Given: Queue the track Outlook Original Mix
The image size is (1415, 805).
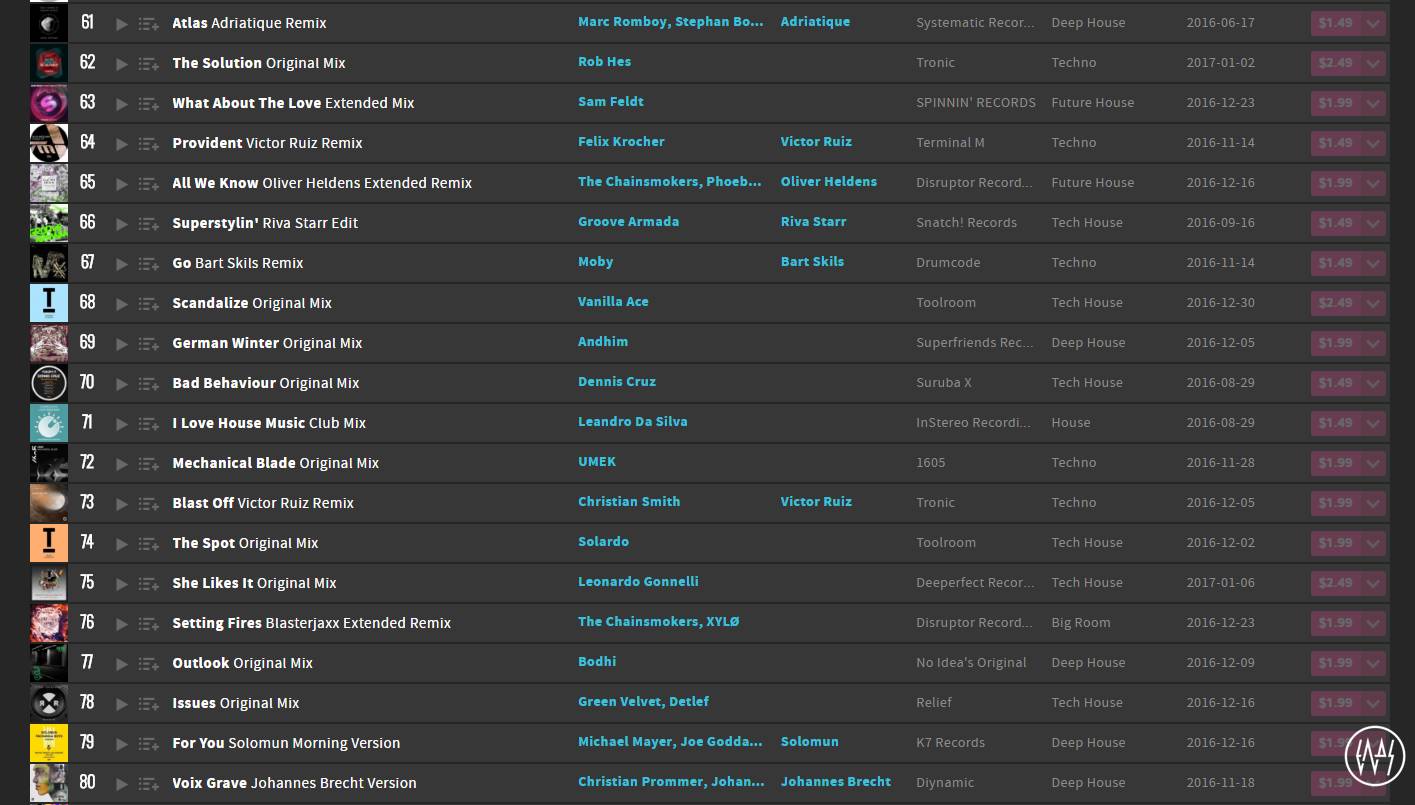Looking at the screenshot, I should click(x=149, y=663).
